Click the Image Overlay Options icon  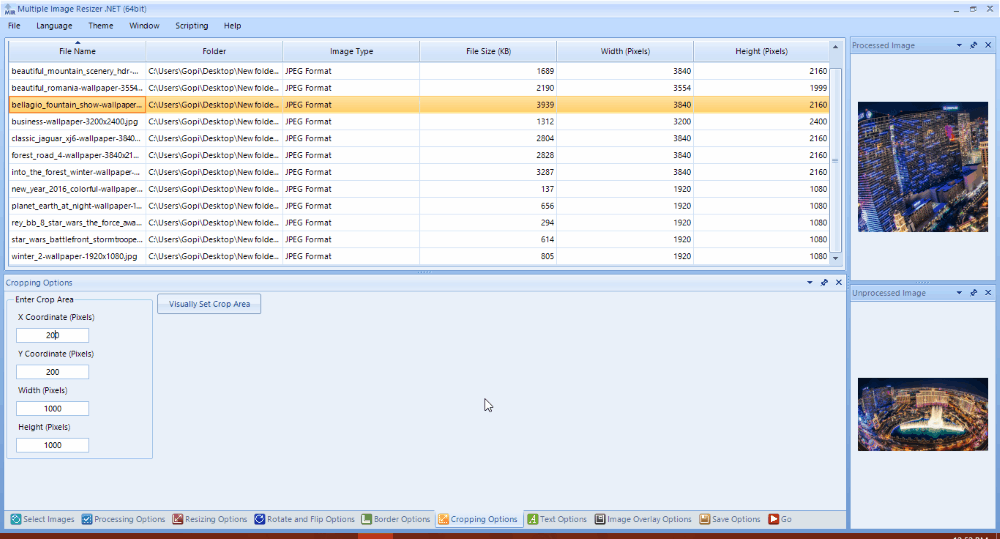(599, 519)
